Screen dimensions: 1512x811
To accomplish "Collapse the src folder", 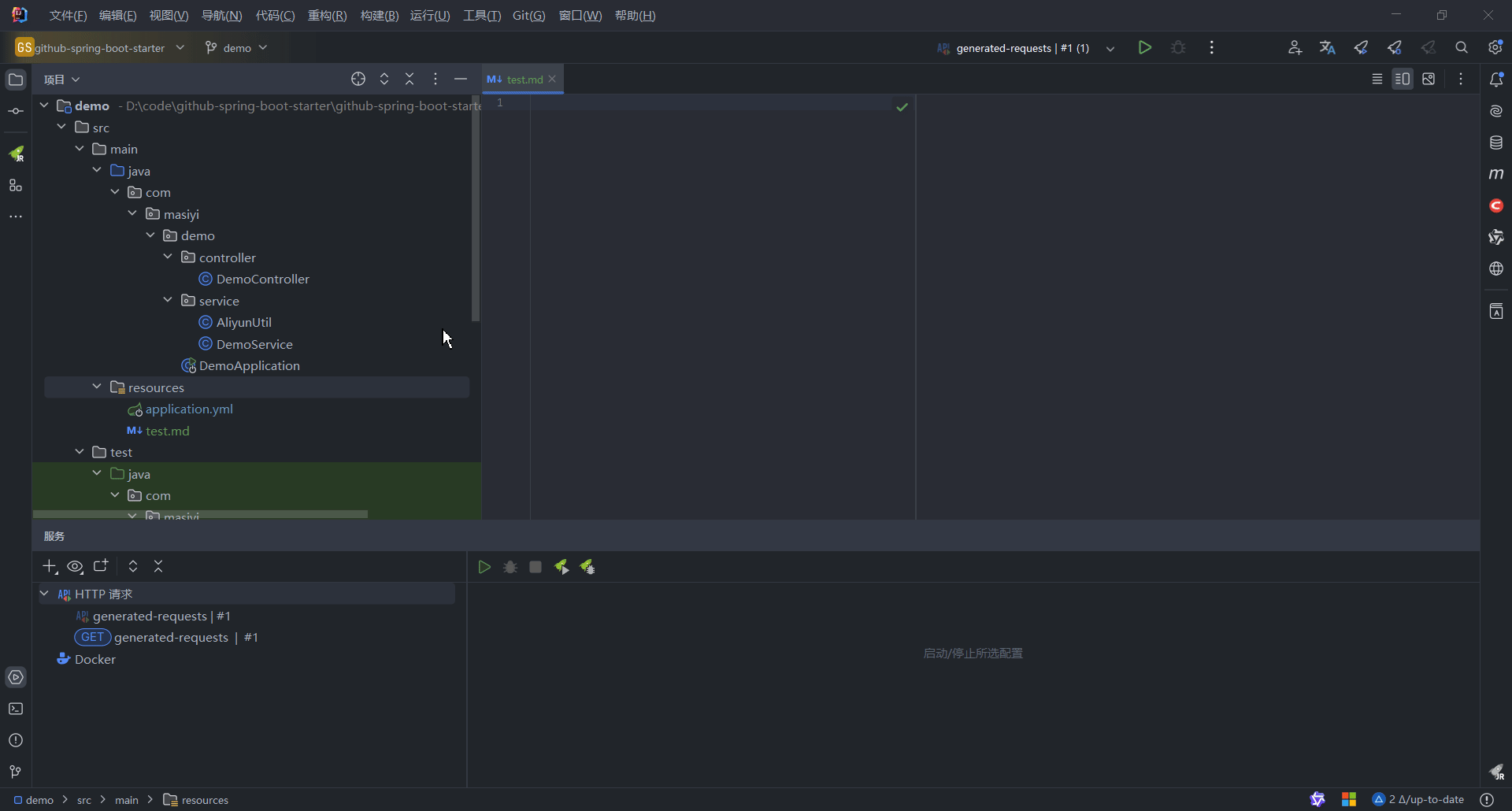I will (61, 127).
